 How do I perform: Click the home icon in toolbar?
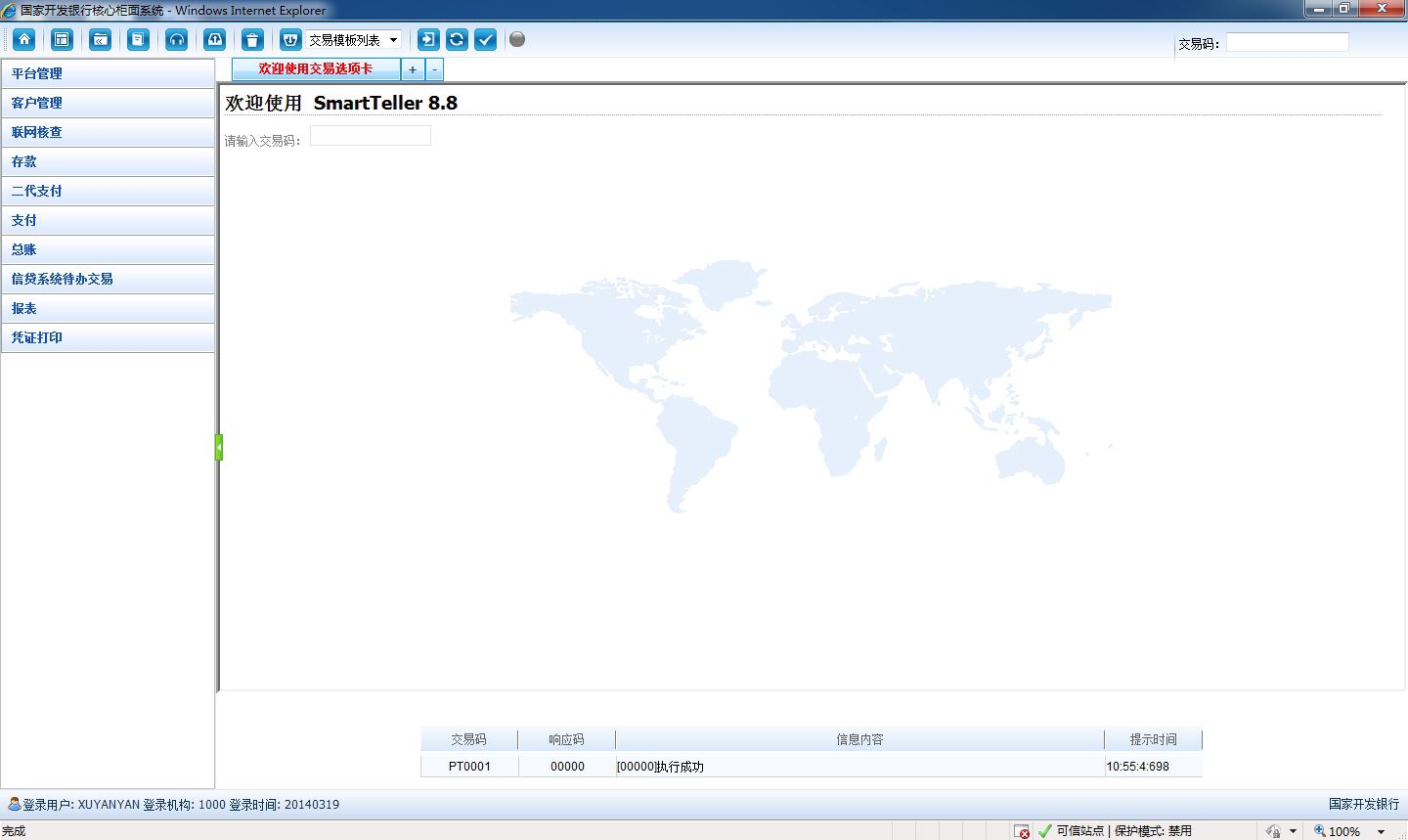[x=24, y=39]
